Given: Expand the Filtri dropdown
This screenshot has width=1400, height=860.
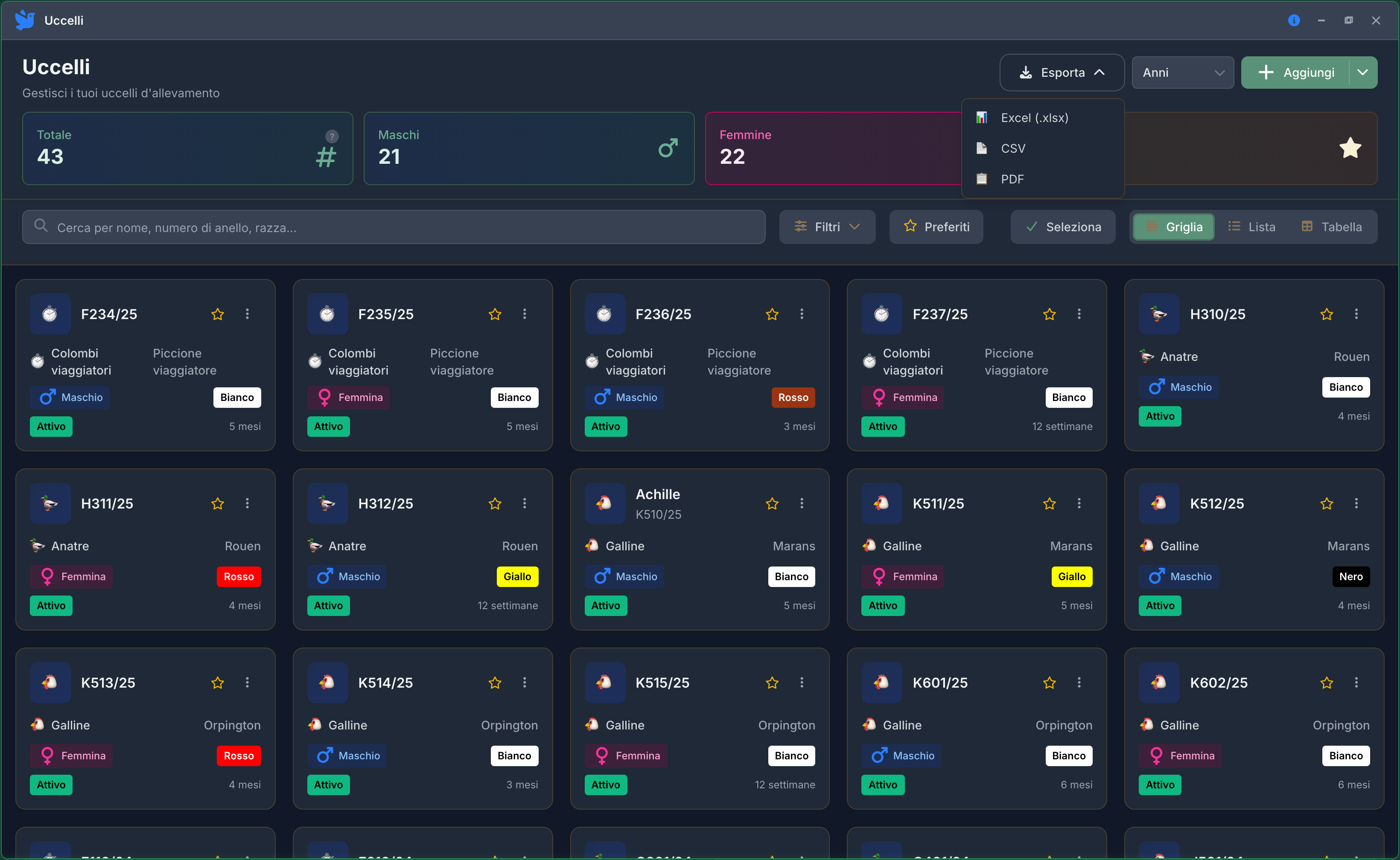Looking at the screenshot, I should click(x=827, y=227).
